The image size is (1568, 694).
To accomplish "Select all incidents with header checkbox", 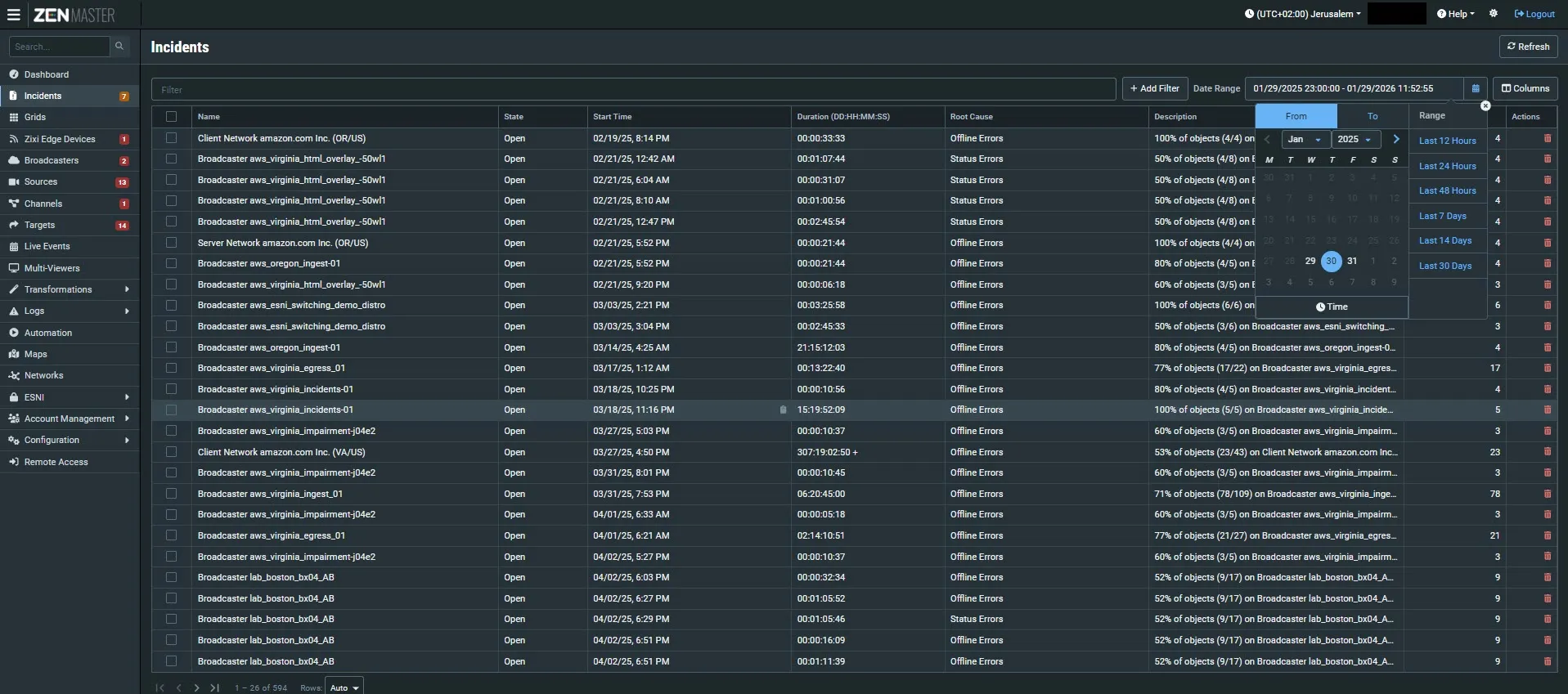I will tap(171, 117).
